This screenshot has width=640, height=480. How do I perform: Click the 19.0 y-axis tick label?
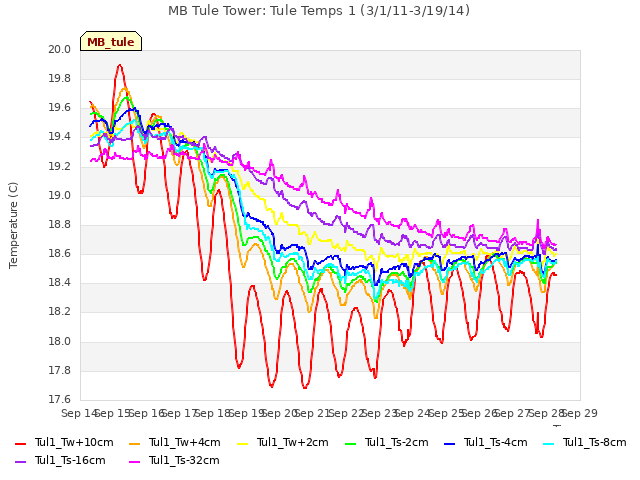[60, 196]
